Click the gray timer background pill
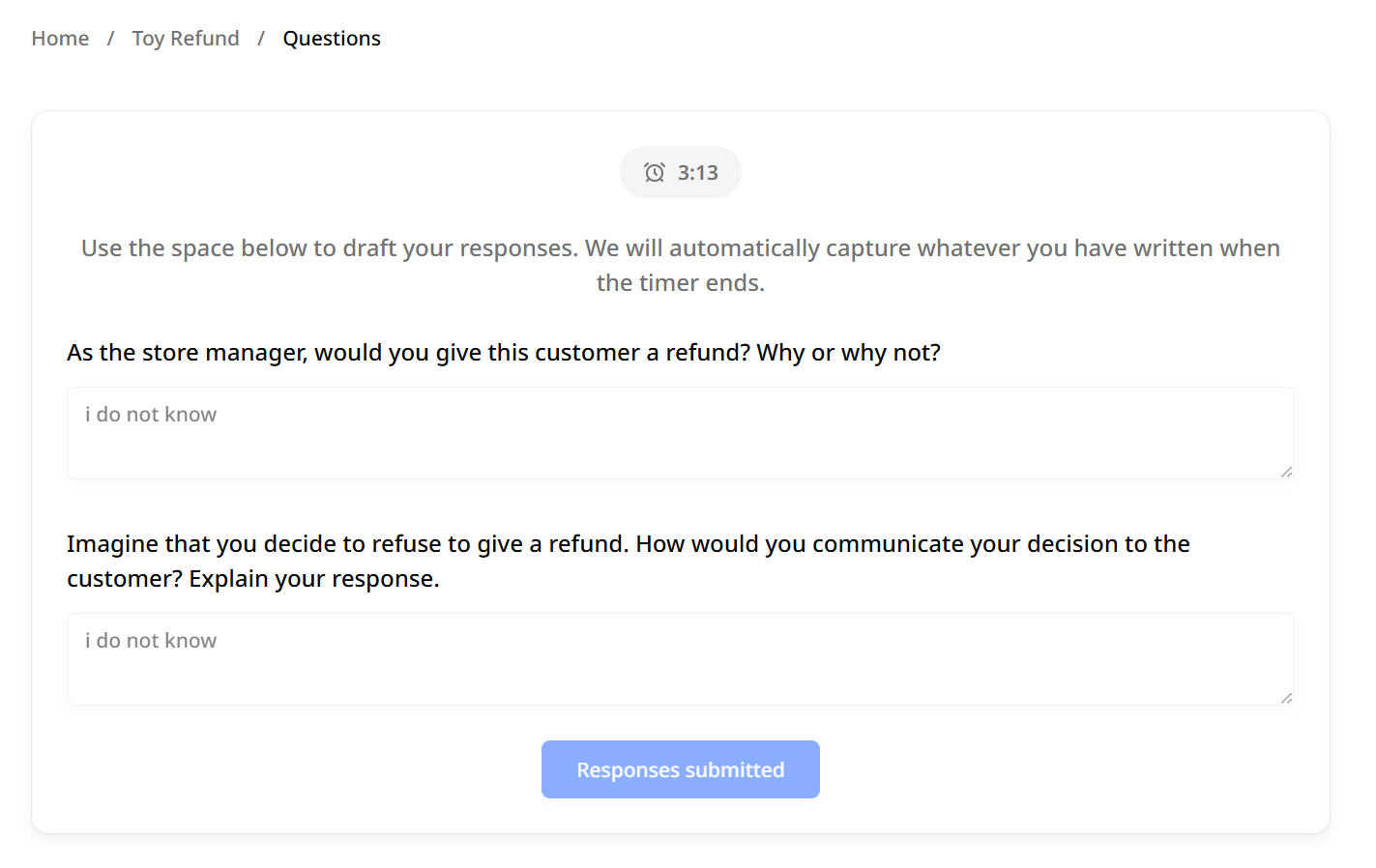This screenshot has width=1376, height=868. tap(680, 172)
